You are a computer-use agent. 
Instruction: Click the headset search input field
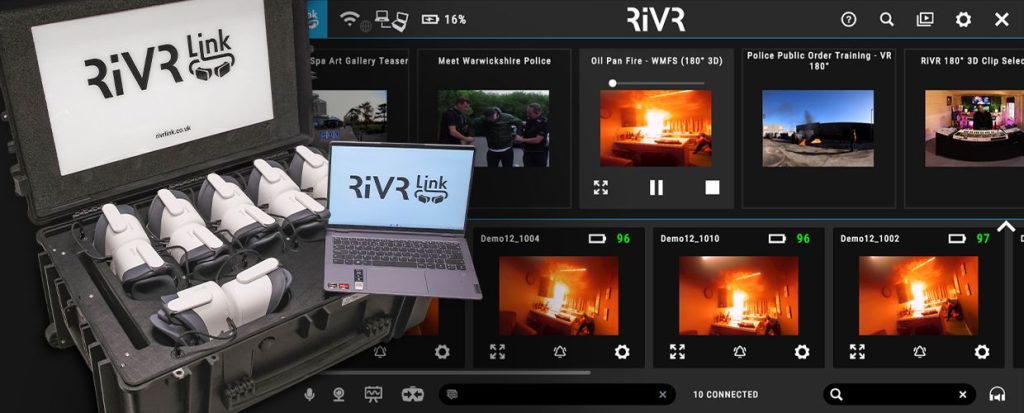(x=899, y=394)
